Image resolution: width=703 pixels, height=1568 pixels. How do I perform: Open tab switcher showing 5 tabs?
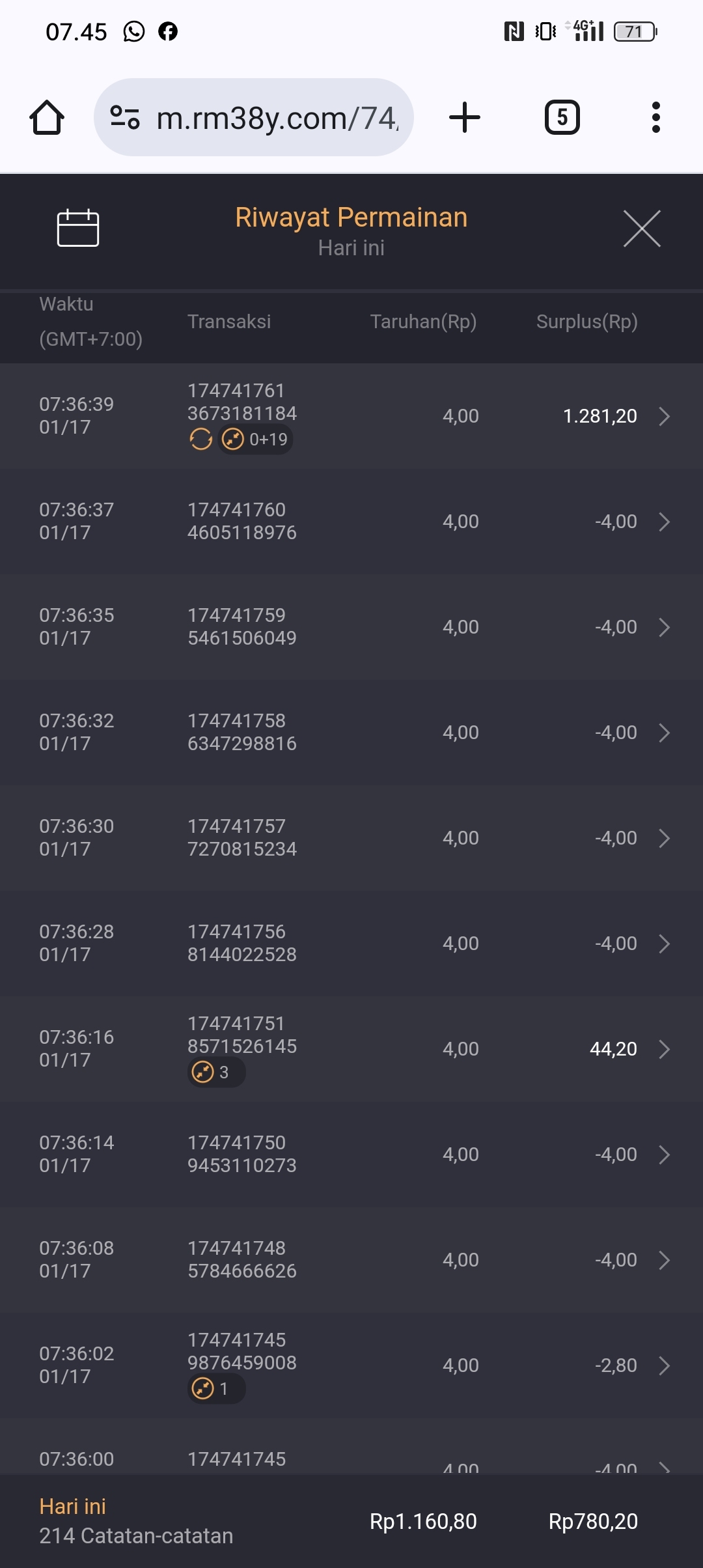tap(562, 118)
